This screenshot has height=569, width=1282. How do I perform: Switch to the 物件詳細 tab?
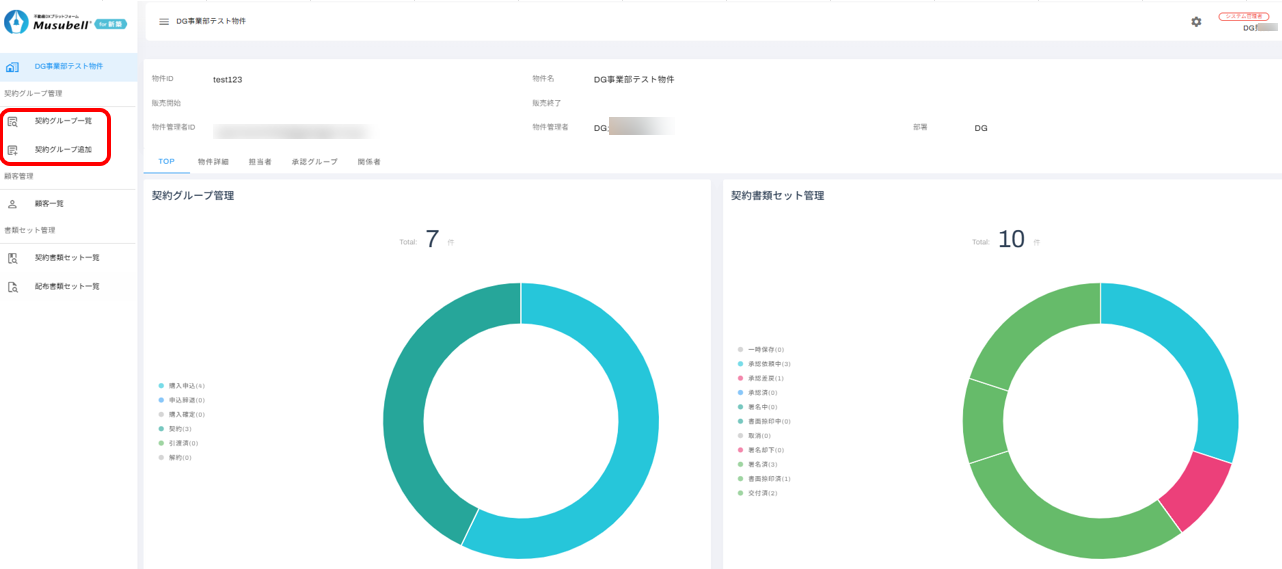point(213,161)
